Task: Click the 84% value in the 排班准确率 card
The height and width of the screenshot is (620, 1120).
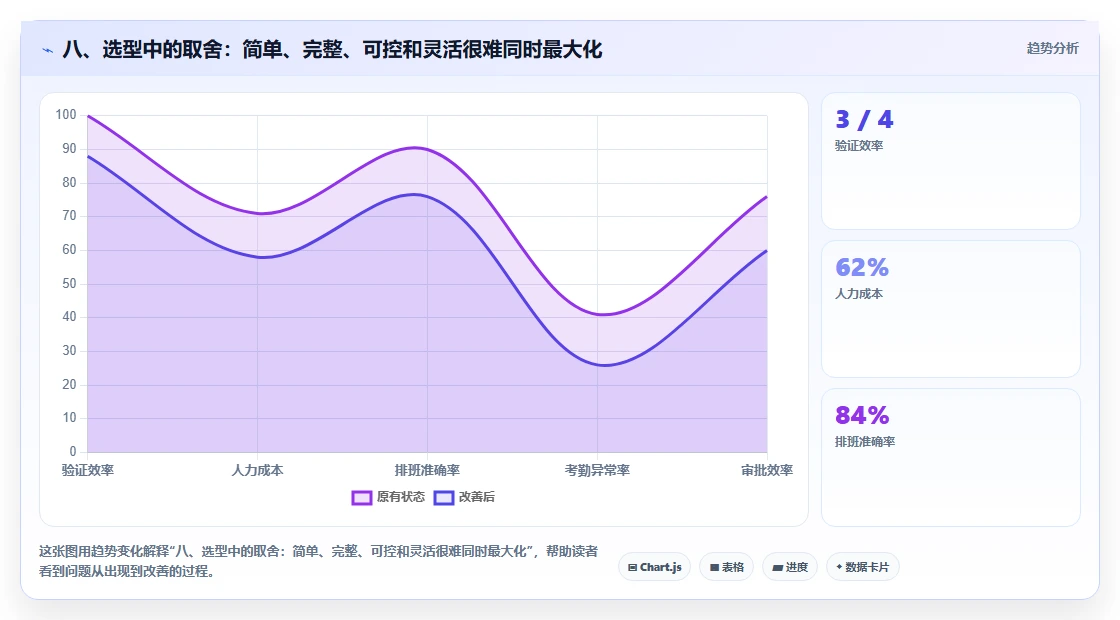Action: tap(862, 415)
